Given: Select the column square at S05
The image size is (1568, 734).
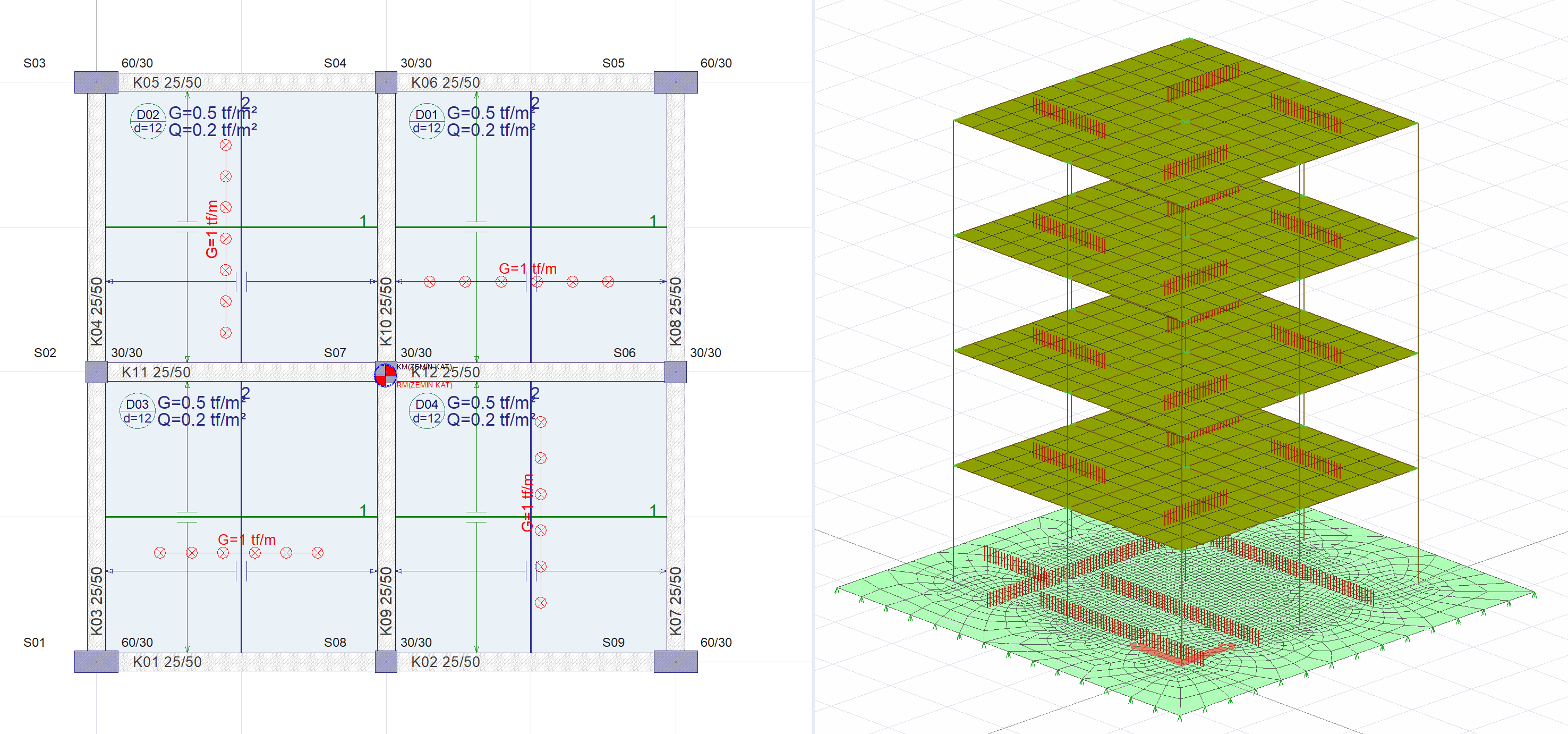Looking at the screenshot, I should pos(676,82).
